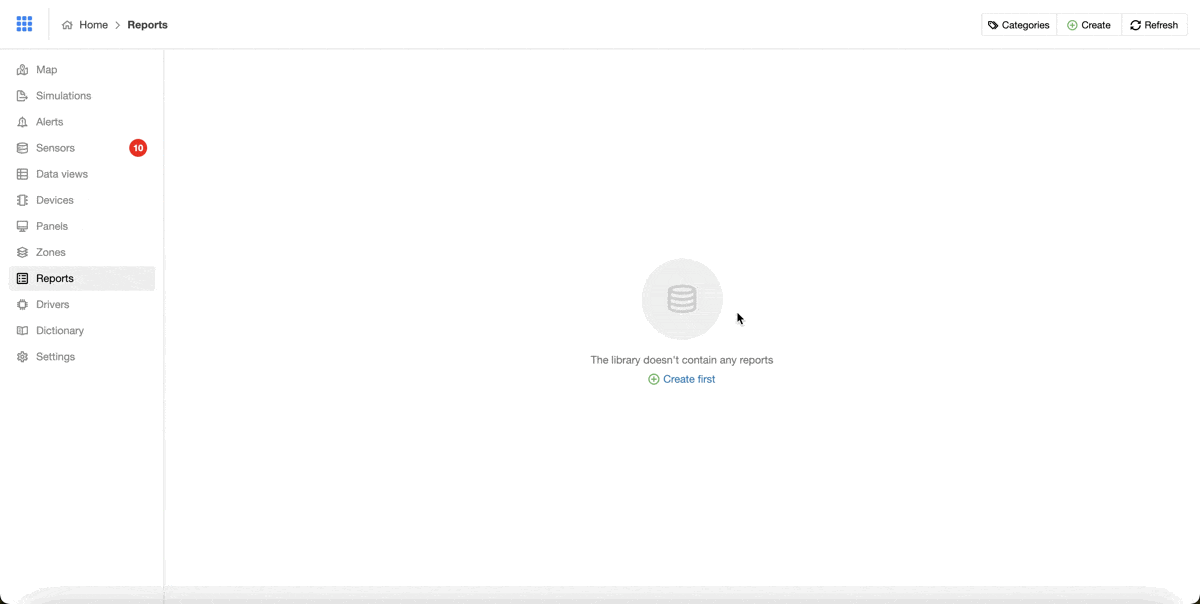Screen dimensions: 1200x604
Task: Click the Create button in top bar
Action: [1089, 25]
